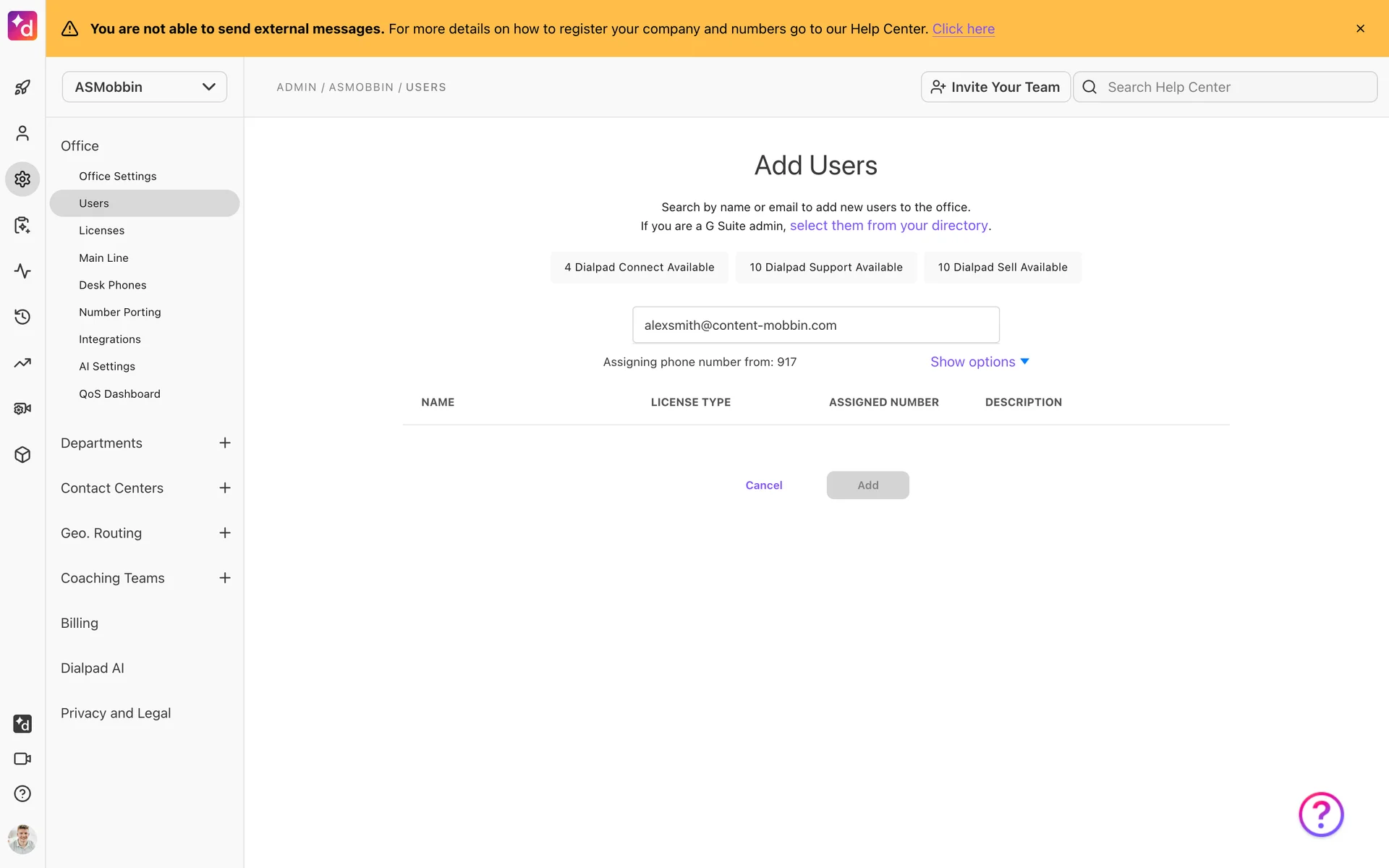Image resolution: width=1389 pixels, height=868 pixels.
Task: Expand Departments with plus icon
Action: pos(225,443)
